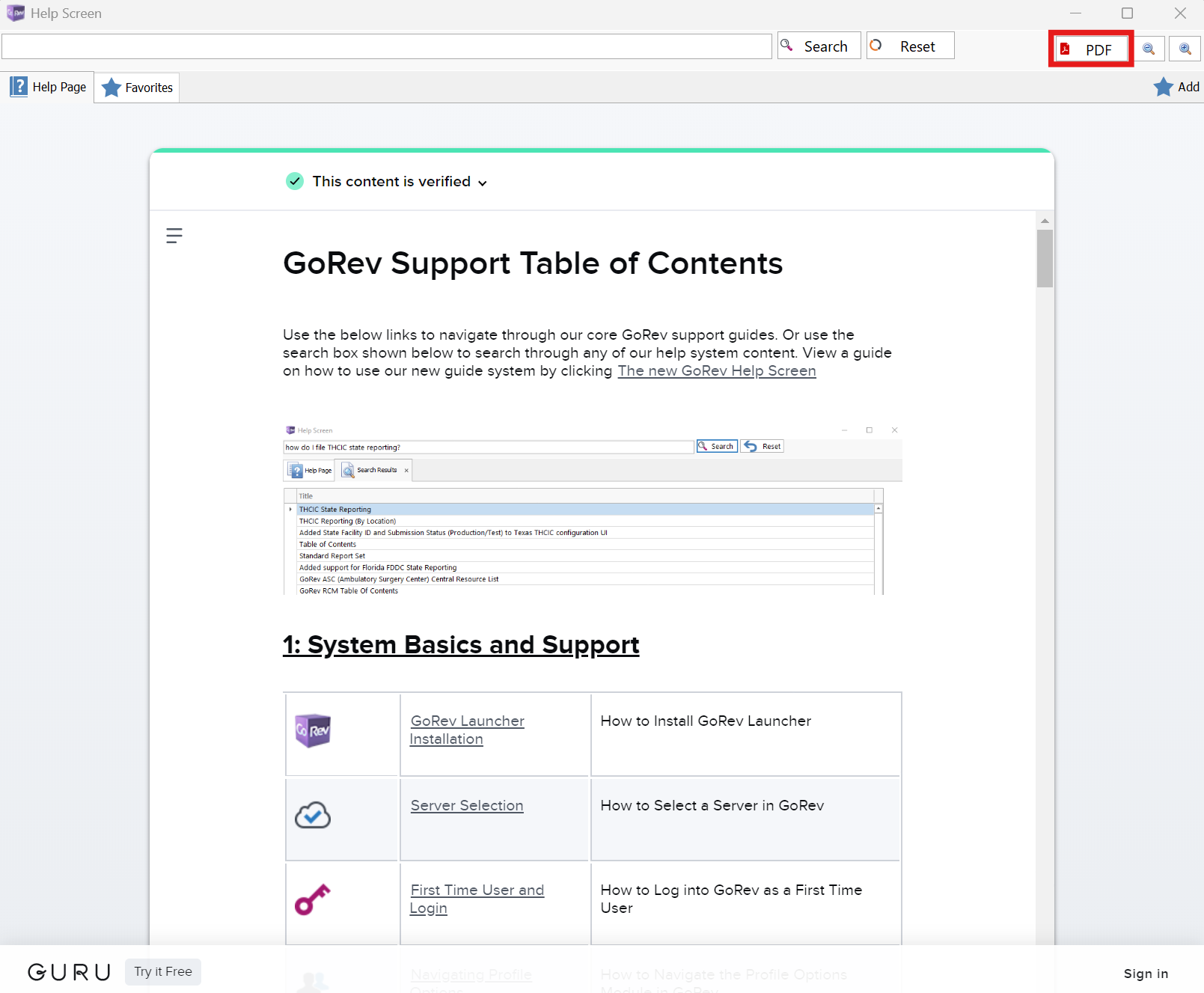Click the zoom out magnifier icon

[1149, 49]
